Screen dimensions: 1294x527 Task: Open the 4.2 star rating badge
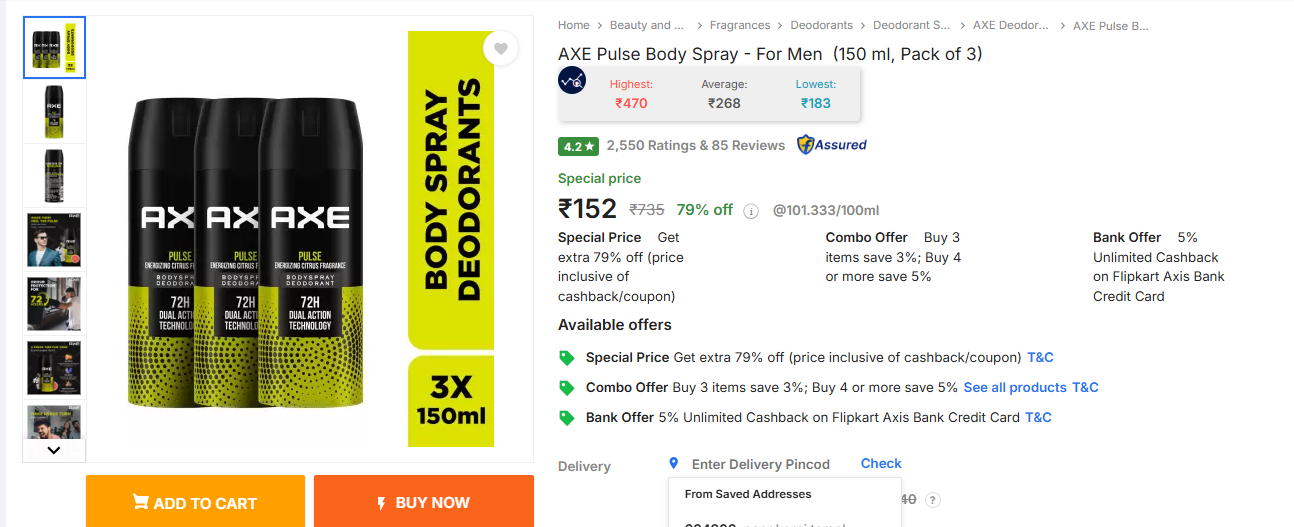[x=578, y=146]
